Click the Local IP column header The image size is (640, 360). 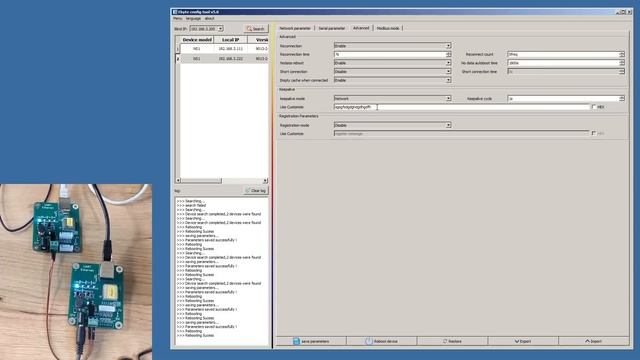231,40
